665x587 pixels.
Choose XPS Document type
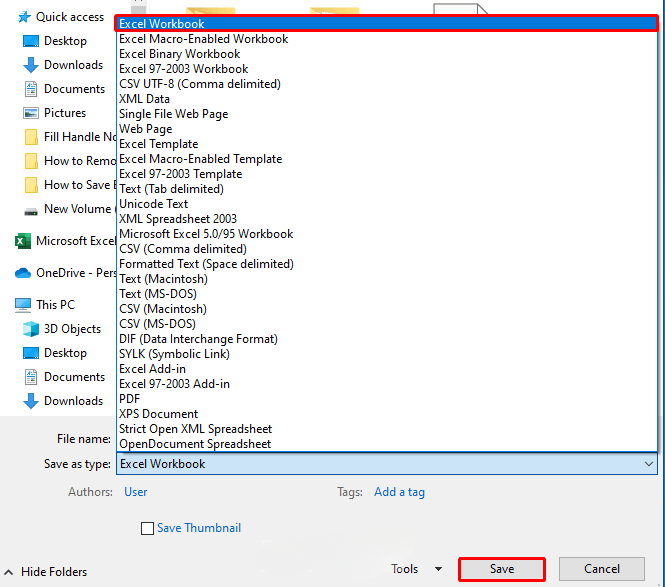[386, 414]
